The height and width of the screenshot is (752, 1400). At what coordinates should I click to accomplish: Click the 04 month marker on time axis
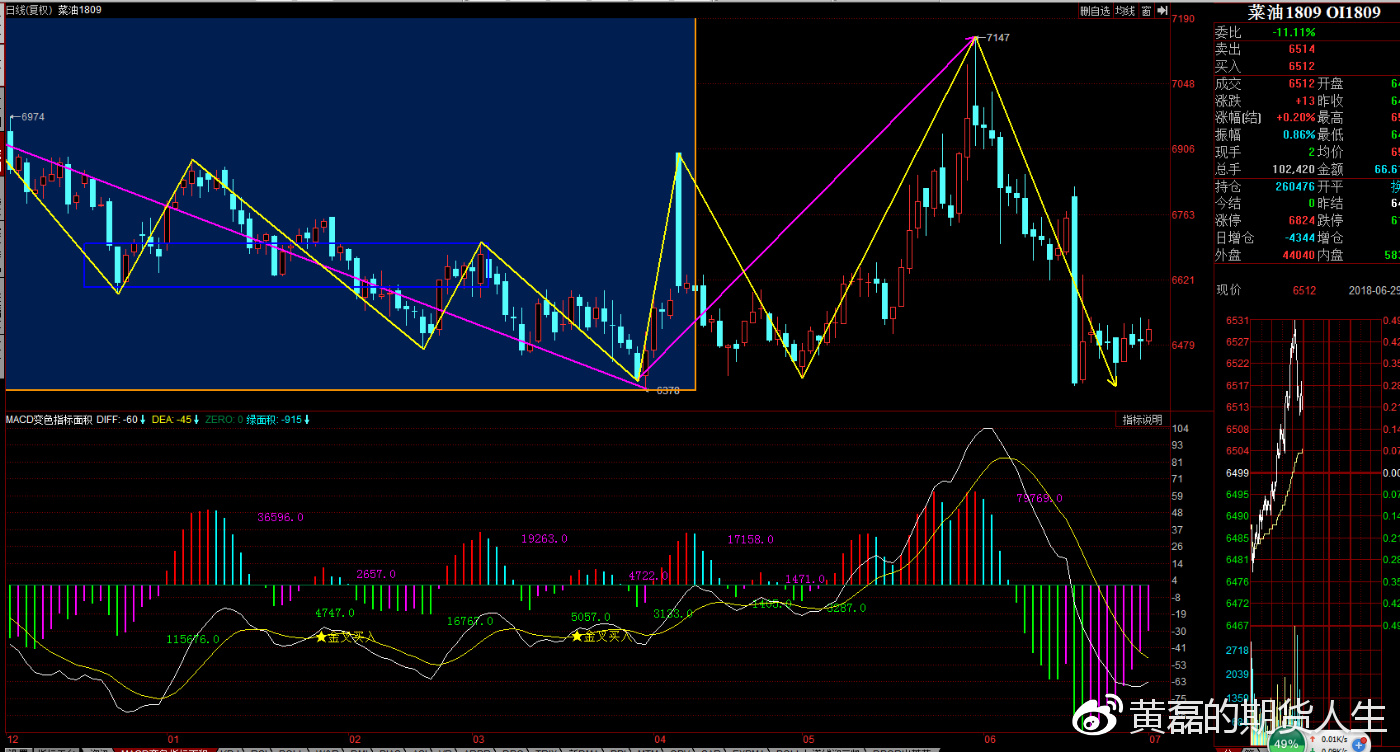(659, 739)
